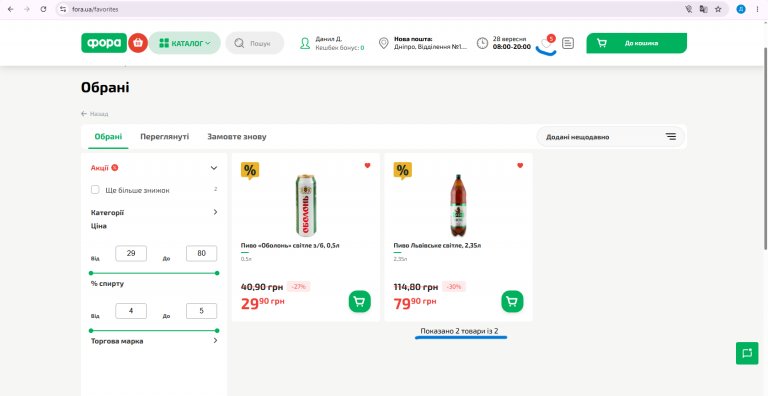Reload the page with refresh icon
This screenshot has width=768, height=396.
[43, 9]
